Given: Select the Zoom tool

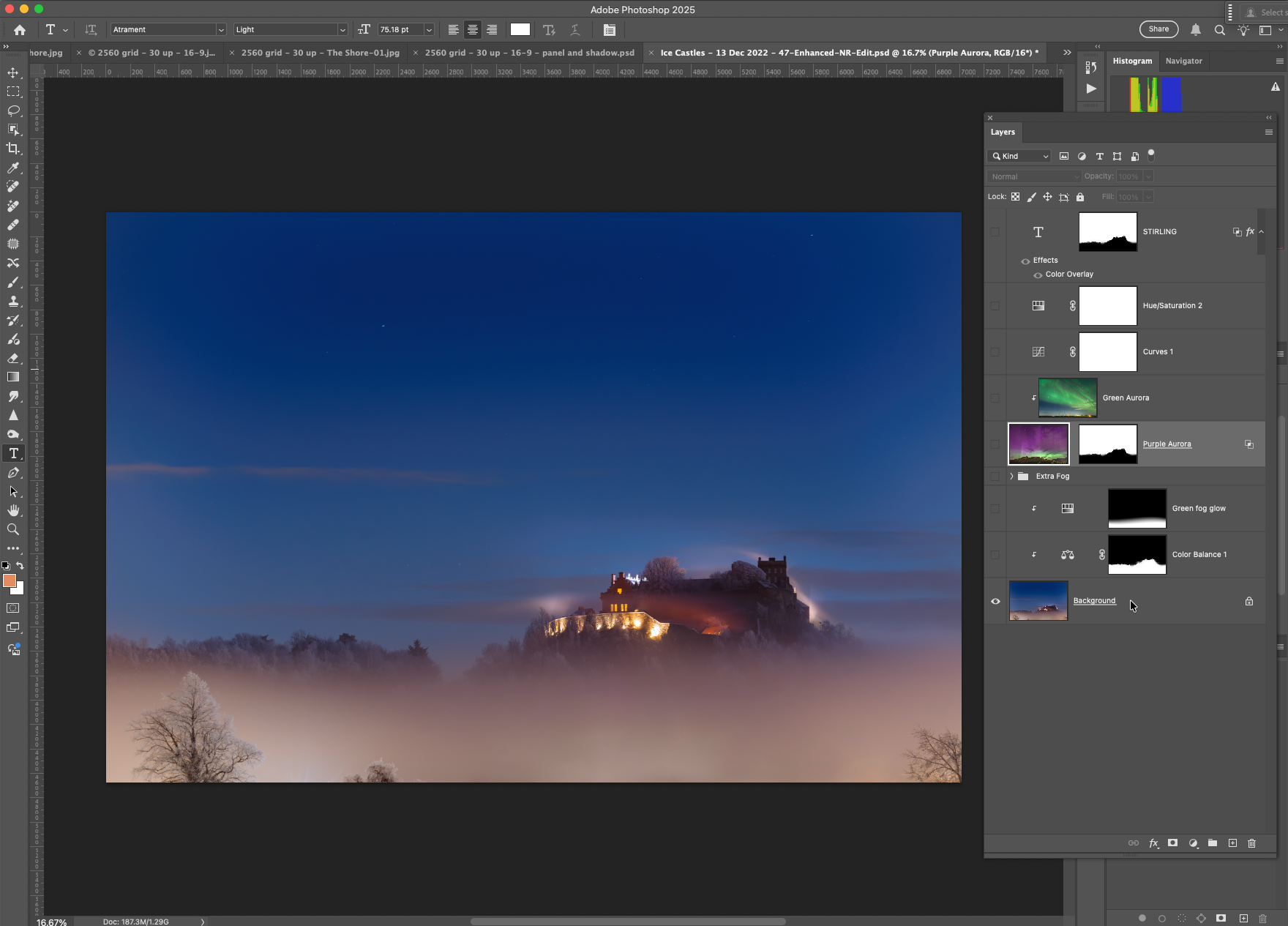Looking at the screenshot, I should [x=13, y=529].
